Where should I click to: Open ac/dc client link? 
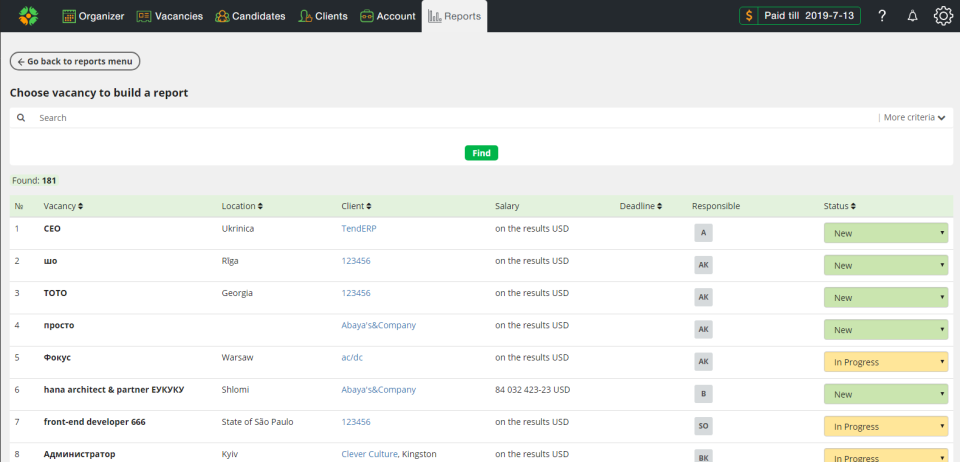coord(352,357)
